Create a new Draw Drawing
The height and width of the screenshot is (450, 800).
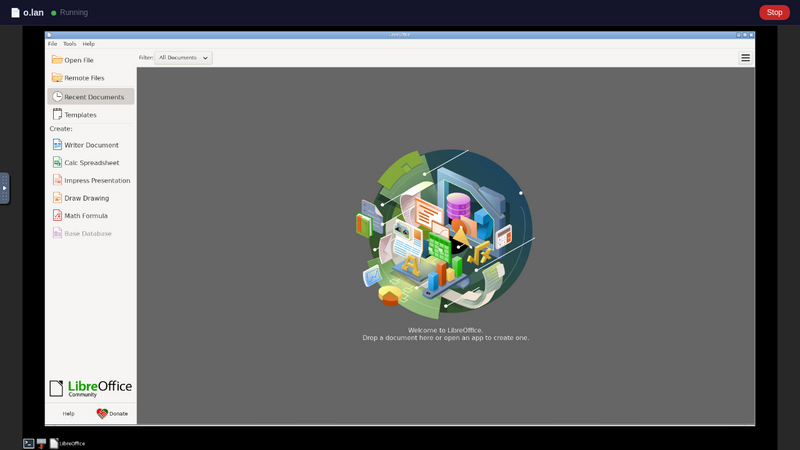pos(91,198)
